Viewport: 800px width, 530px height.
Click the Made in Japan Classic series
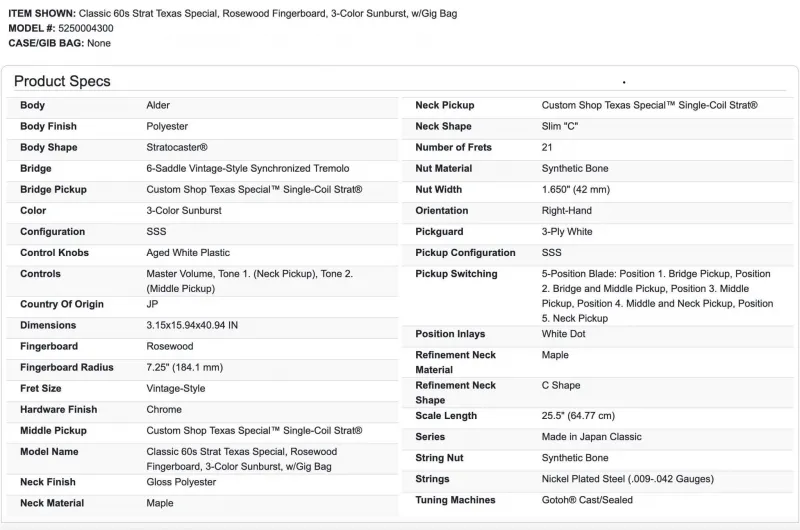click(592, 437)
